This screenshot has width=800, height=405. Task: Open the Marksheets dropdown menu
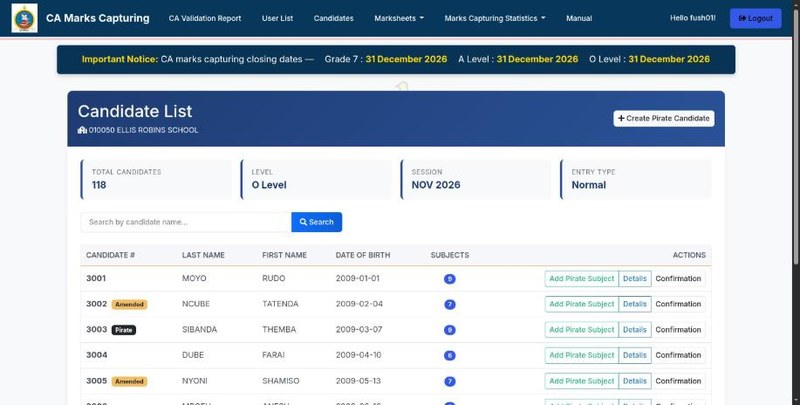click(399, 18)
